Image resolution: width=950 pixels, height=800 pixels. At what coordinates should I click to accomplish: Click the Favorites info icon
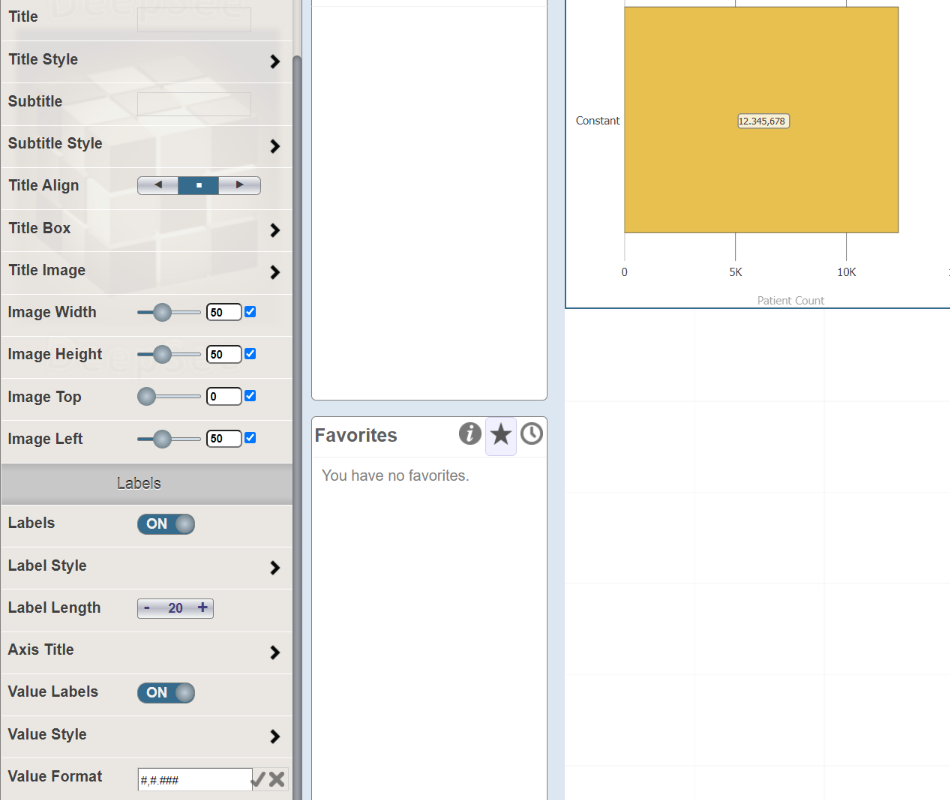(470, 434)
